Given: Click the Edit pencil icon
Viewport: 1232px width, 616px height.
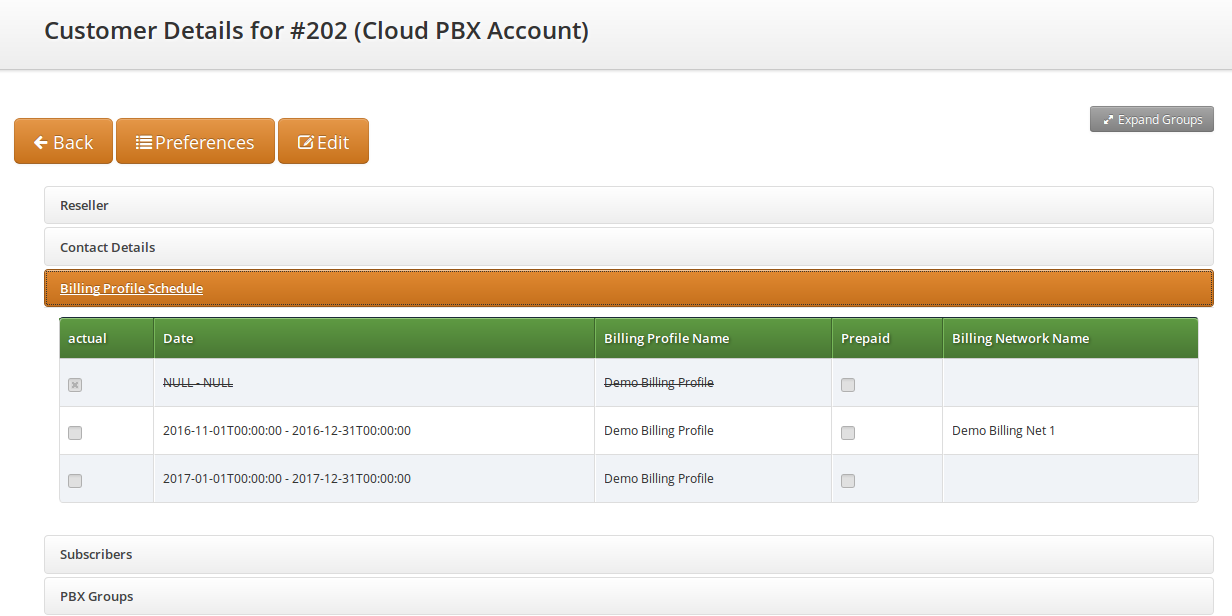Looking at the screenshot, I should pos(306,143).
